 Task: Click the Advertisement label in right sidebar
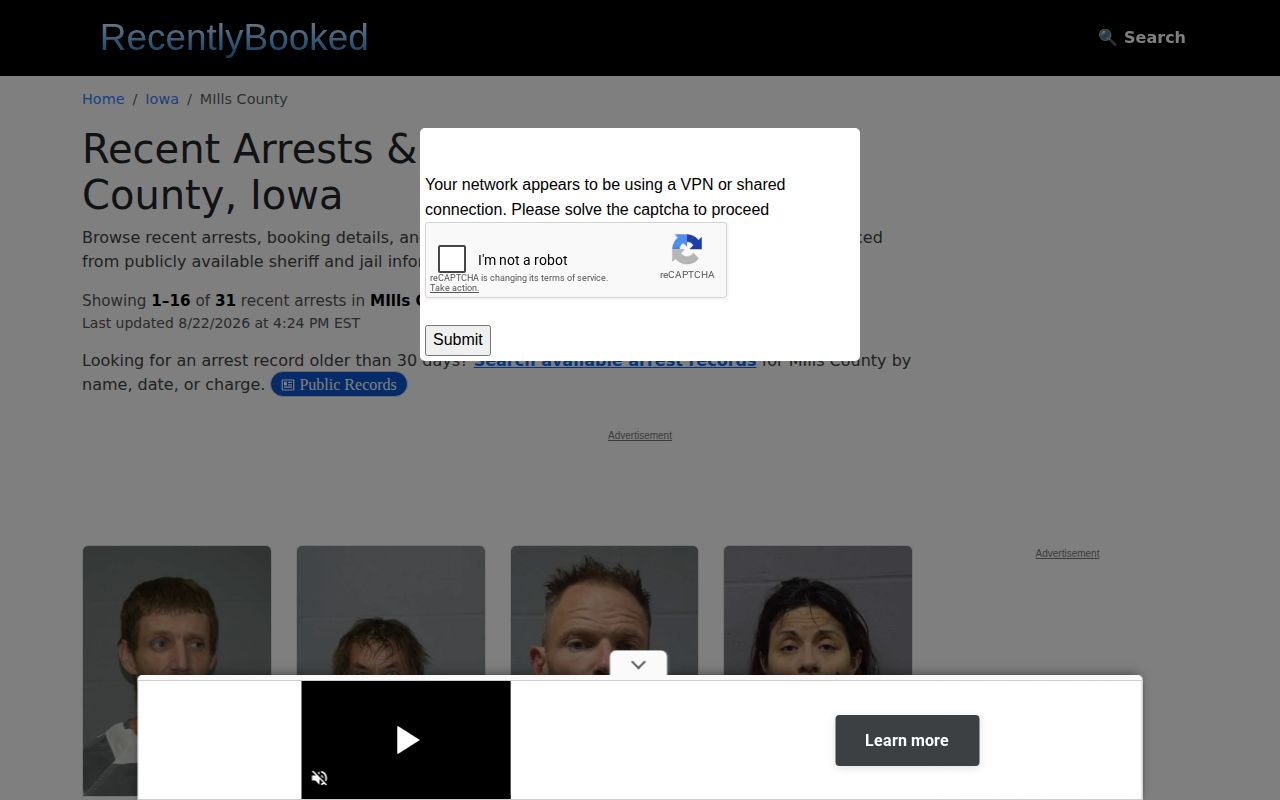click(x=1067, y=553)
